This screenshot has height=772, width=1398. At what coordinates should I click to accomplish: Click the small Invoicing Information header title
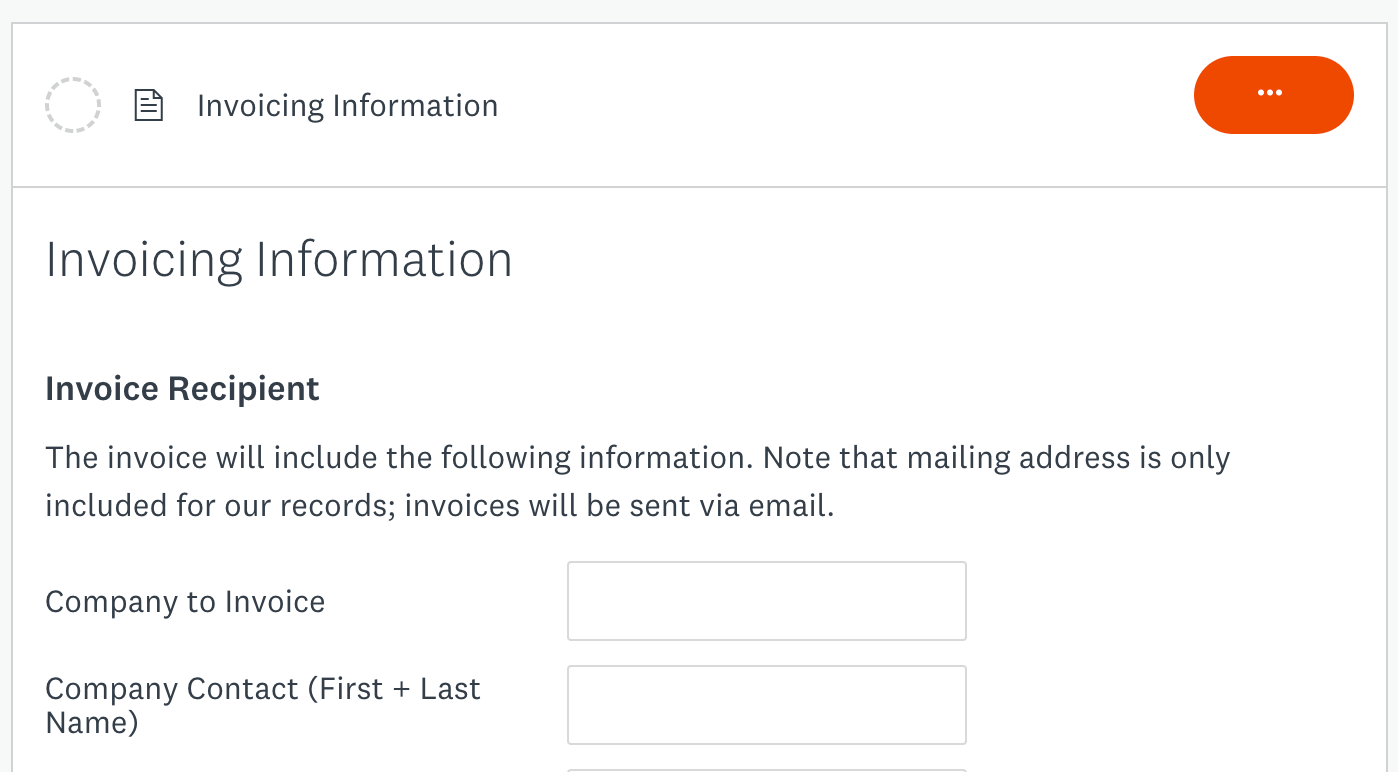(x=347, y=105)
